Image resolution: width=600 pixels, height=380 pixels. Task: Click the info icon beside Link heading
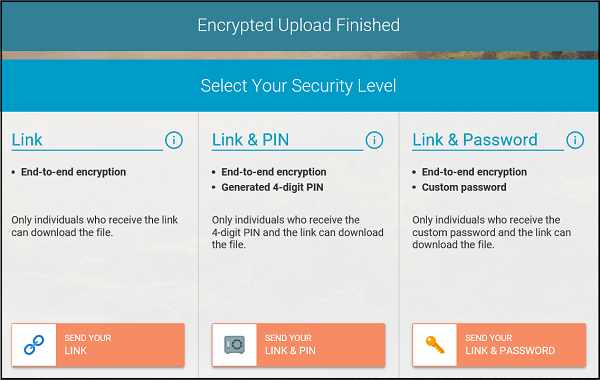174,140
